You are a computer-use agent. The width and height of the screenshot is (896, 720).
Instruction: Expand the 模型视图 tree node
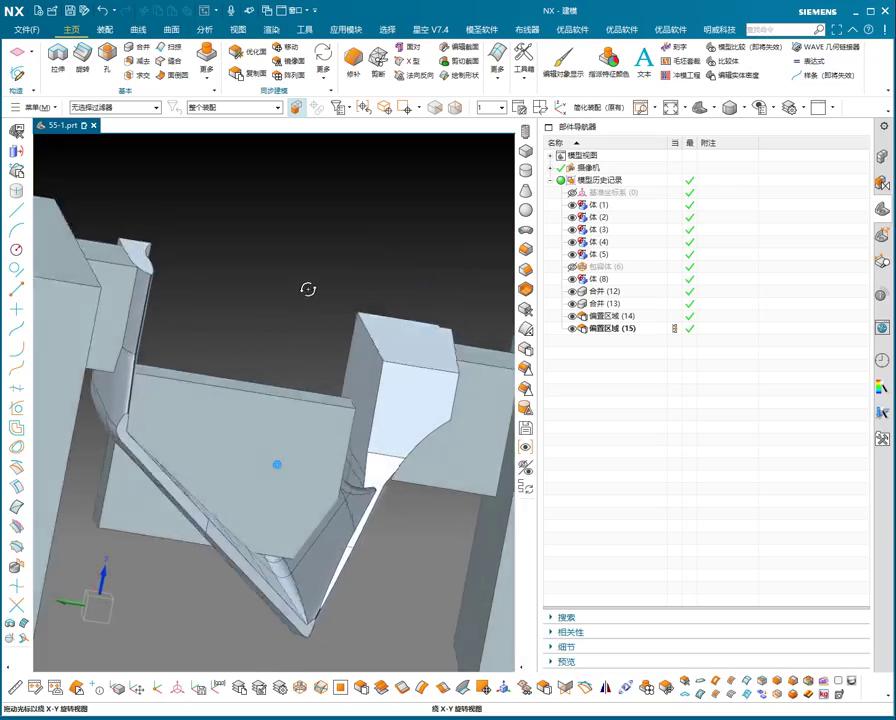[550, 156]
